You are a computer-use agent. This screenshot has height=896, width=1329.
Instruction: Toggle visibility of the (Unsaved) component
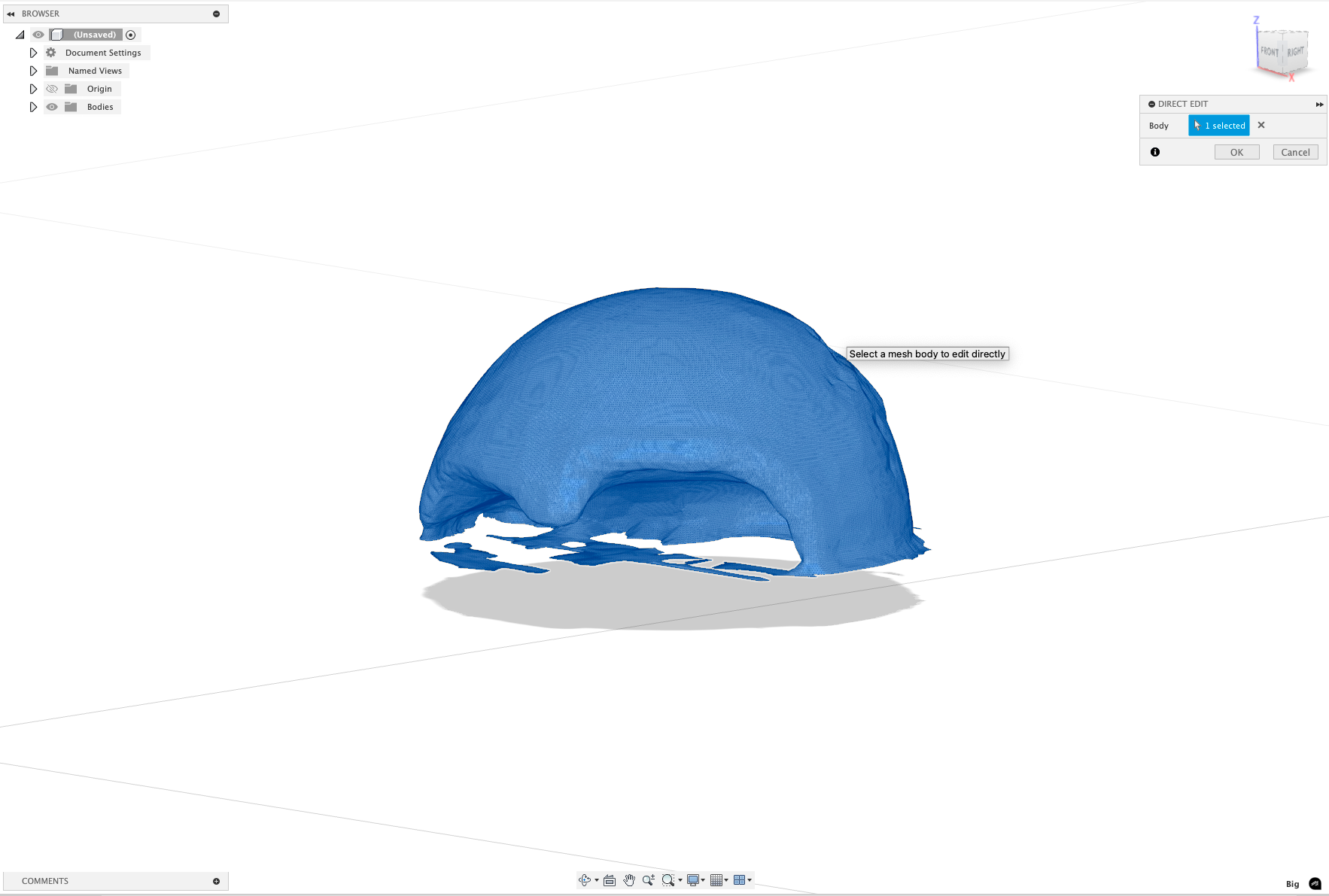(38, 35)
